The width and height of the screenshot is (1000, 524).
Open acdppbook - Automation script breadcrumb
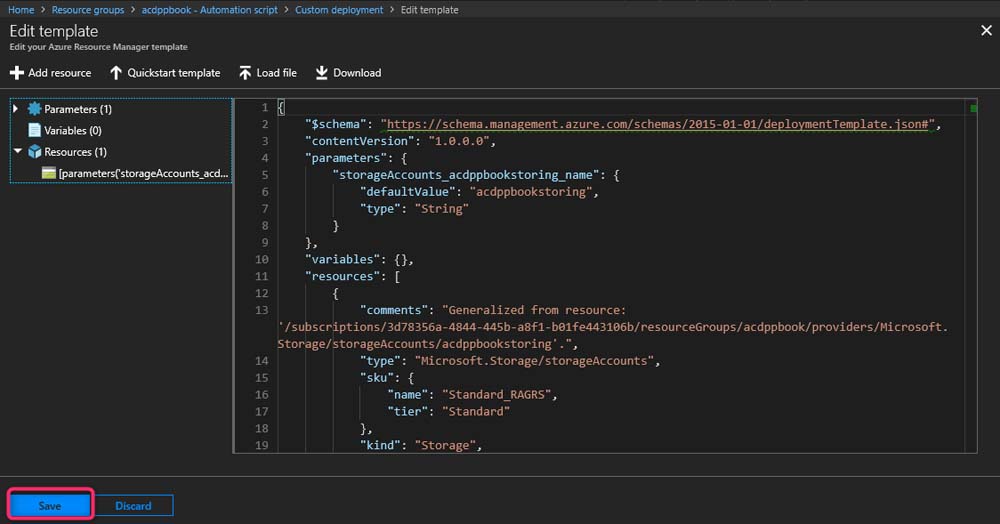pyautogui.click(x=212, y=10)
